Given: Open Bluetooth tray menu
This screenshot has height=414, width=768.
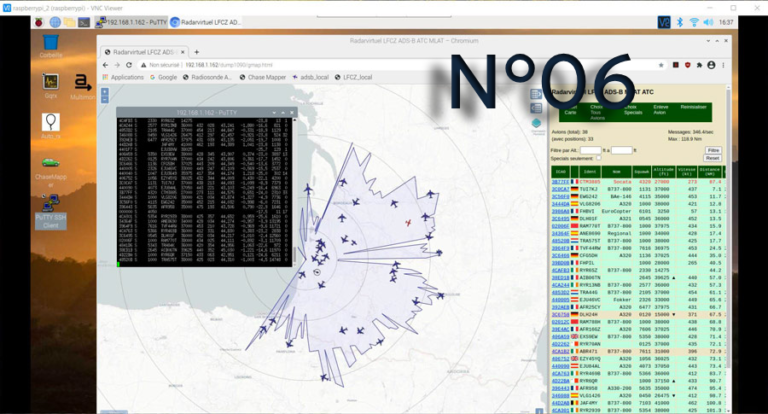Looking at the screenshot, I should tap(680, 23).
